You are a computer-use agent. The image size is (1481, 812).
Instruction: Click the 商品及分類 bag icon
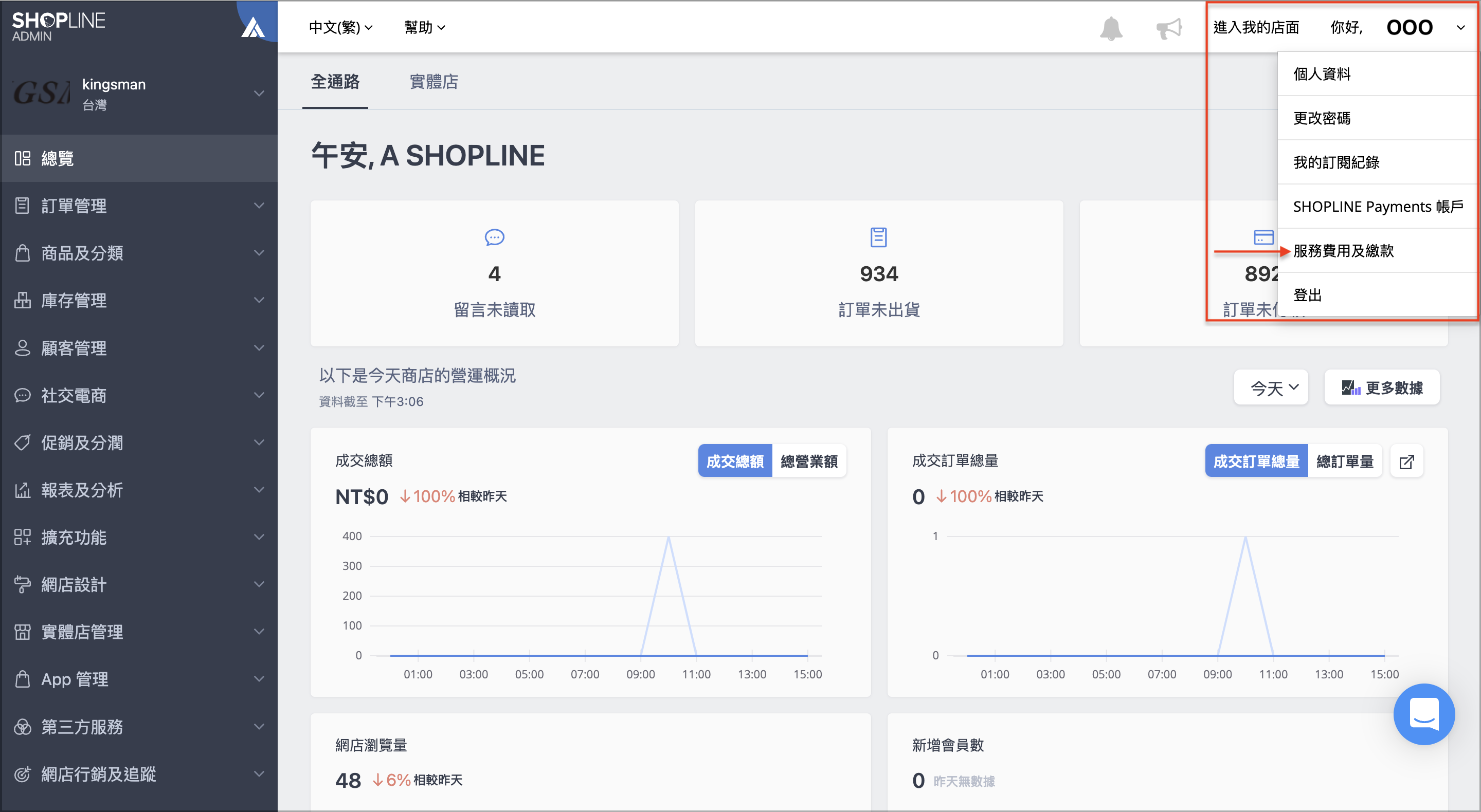(x=23, y=253)
